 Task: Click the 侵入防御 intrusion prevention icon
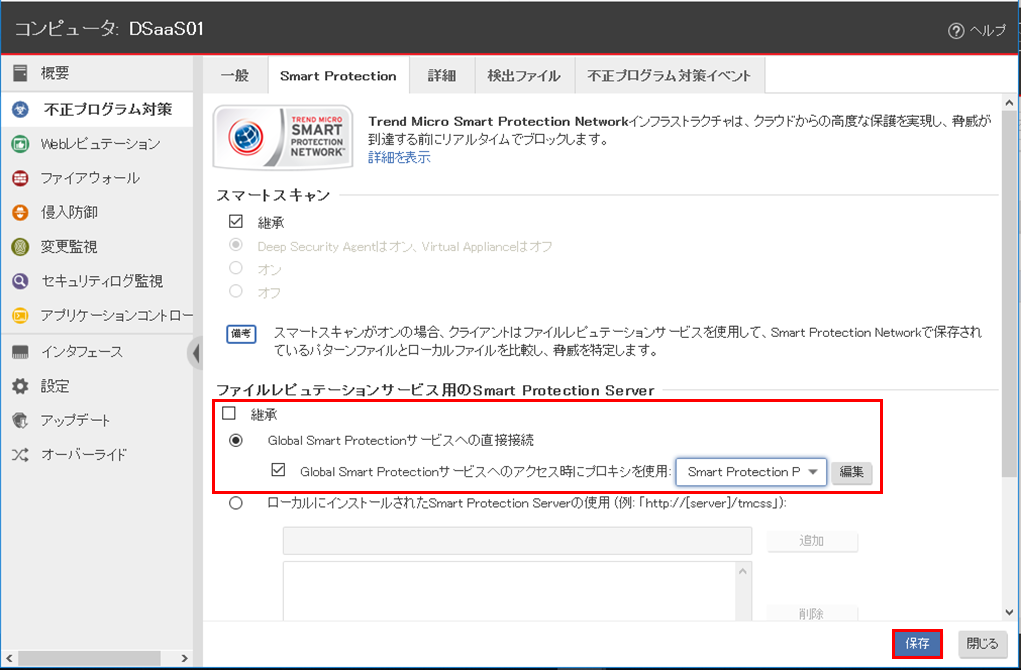(x=20, y=213)
